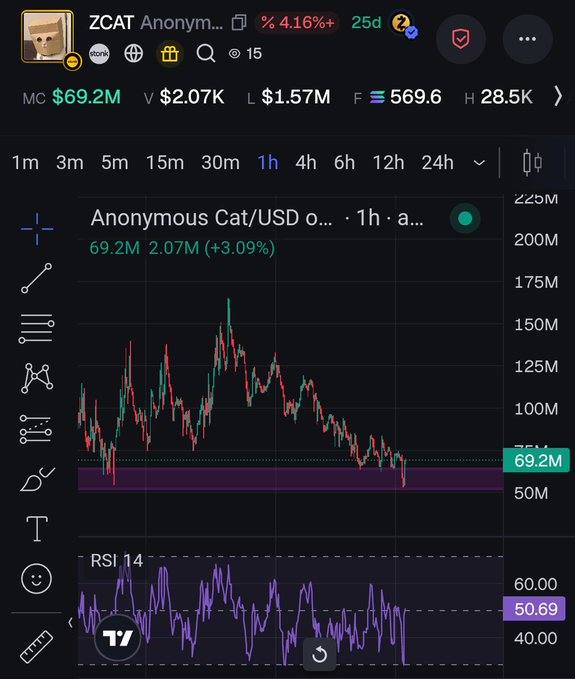The image size is (575, 679).
Task: Select the 1m timeframe
Action: point(25,163)
